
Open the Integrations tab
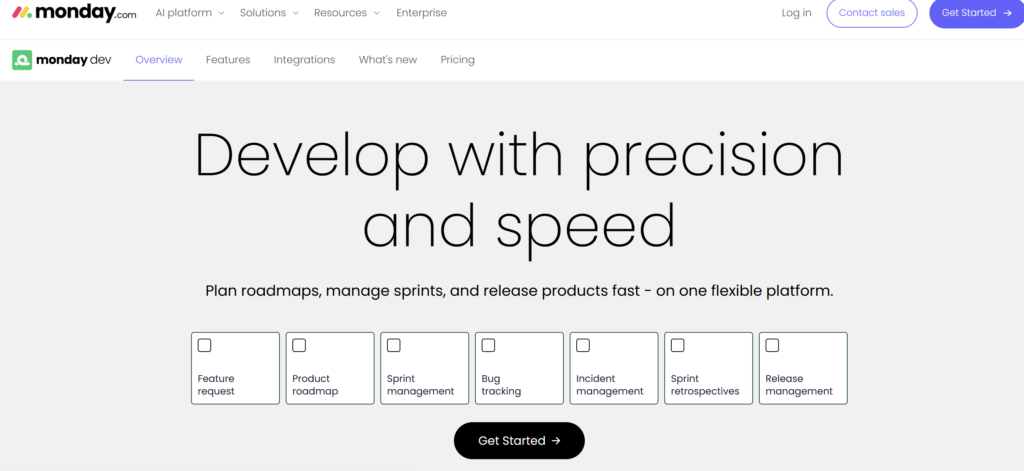pyautogui.click(x=304, y=60)
